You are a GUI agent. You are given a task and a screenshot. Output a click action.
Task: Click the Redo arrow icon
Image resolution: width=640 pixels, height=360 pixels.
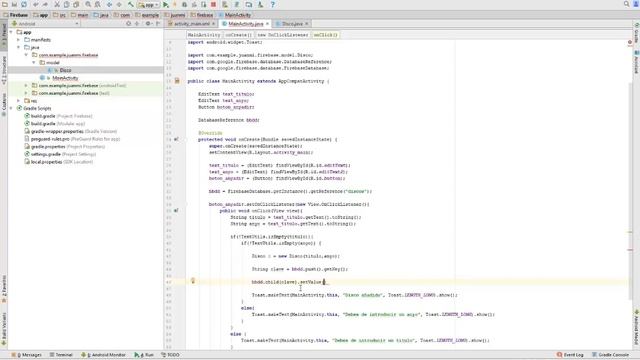point(45,4)
